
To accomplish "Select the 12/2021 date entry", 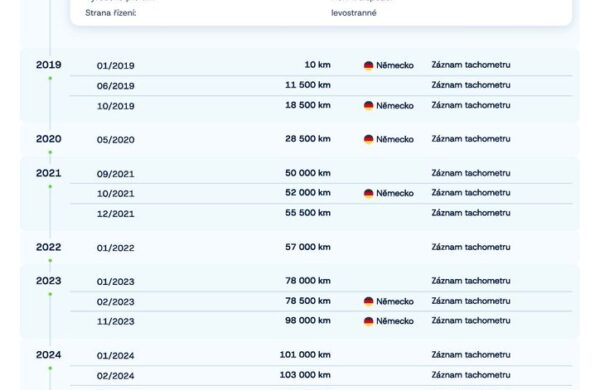I will [x=116, y=214].
